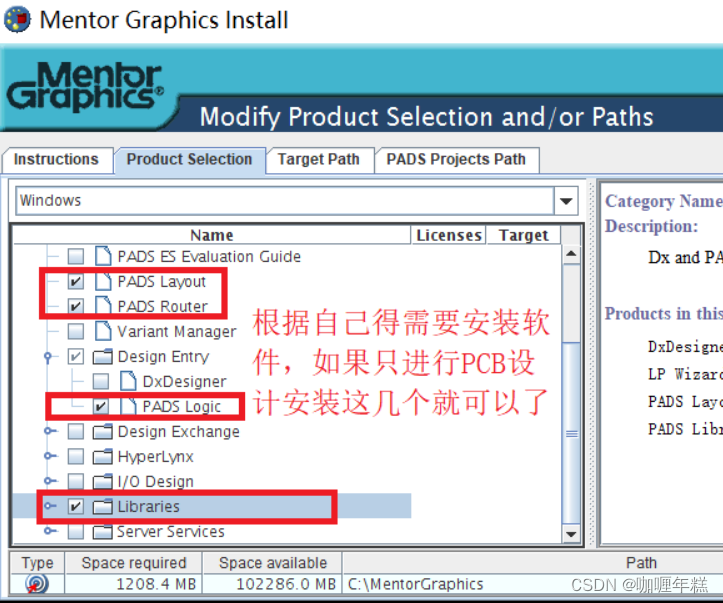Viewport: 723px width, 603px height.
Task: Uncheck the PADS Layout checkbox
Action: [x=76, y=281]
